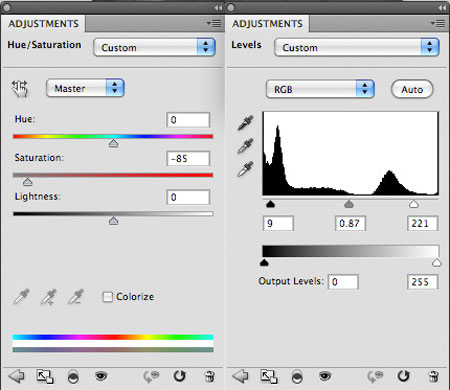Click the white input levels slider handle

pos(414,204)
